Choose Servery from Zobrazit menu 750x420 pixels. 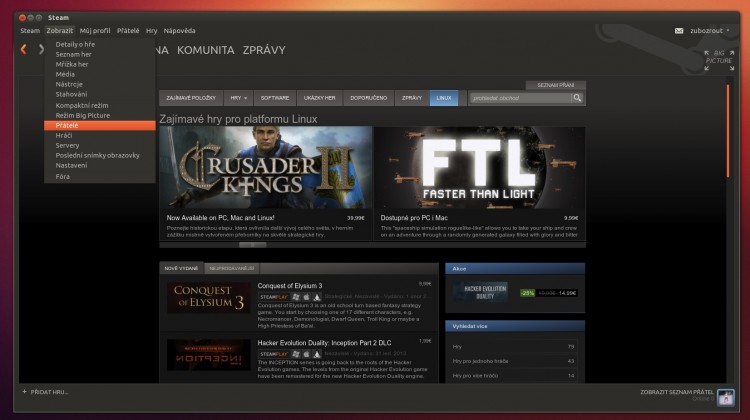[x=99, y=145]
